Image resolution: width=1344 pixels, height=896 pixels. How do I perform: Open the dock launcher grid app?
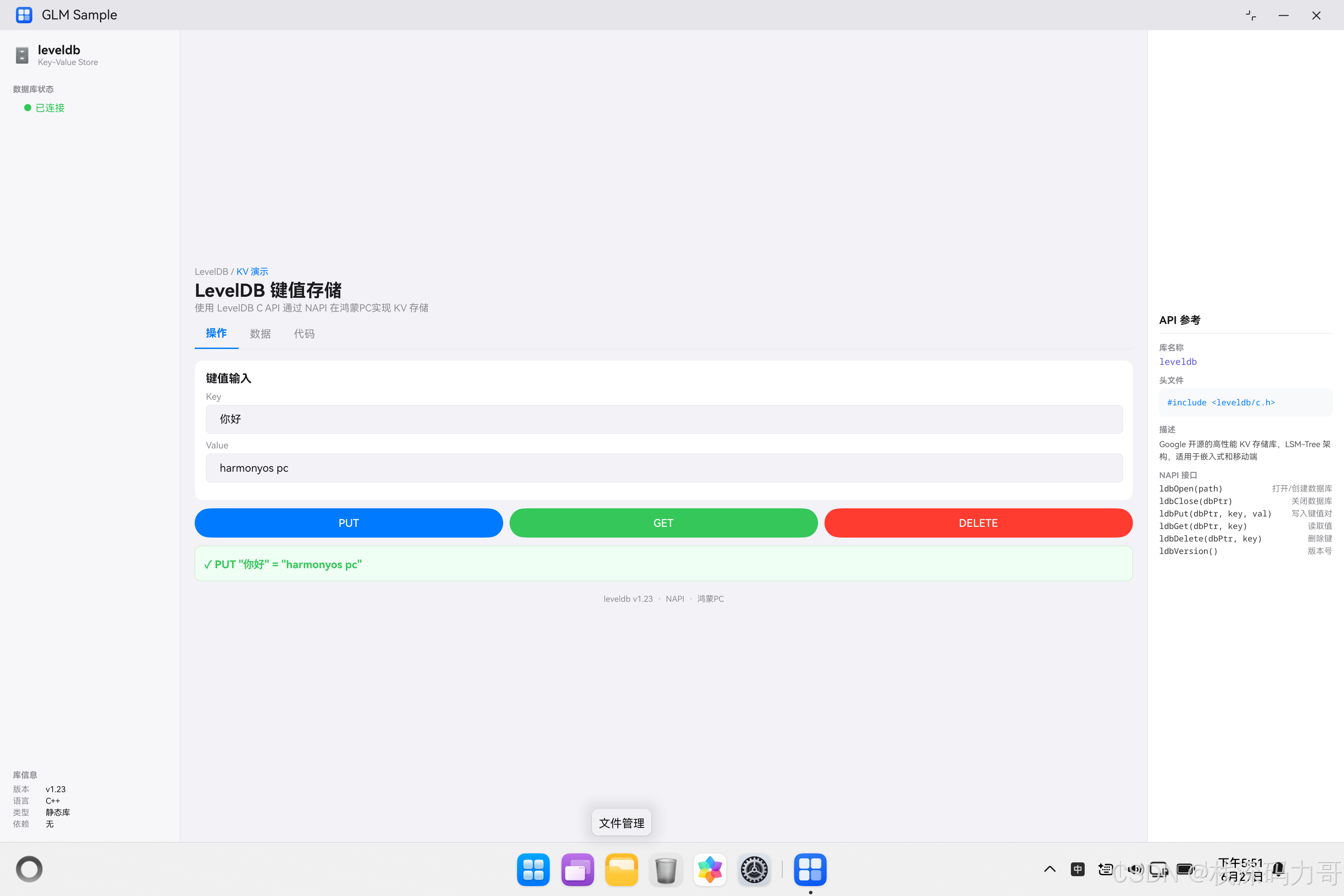tap(533, 870)
